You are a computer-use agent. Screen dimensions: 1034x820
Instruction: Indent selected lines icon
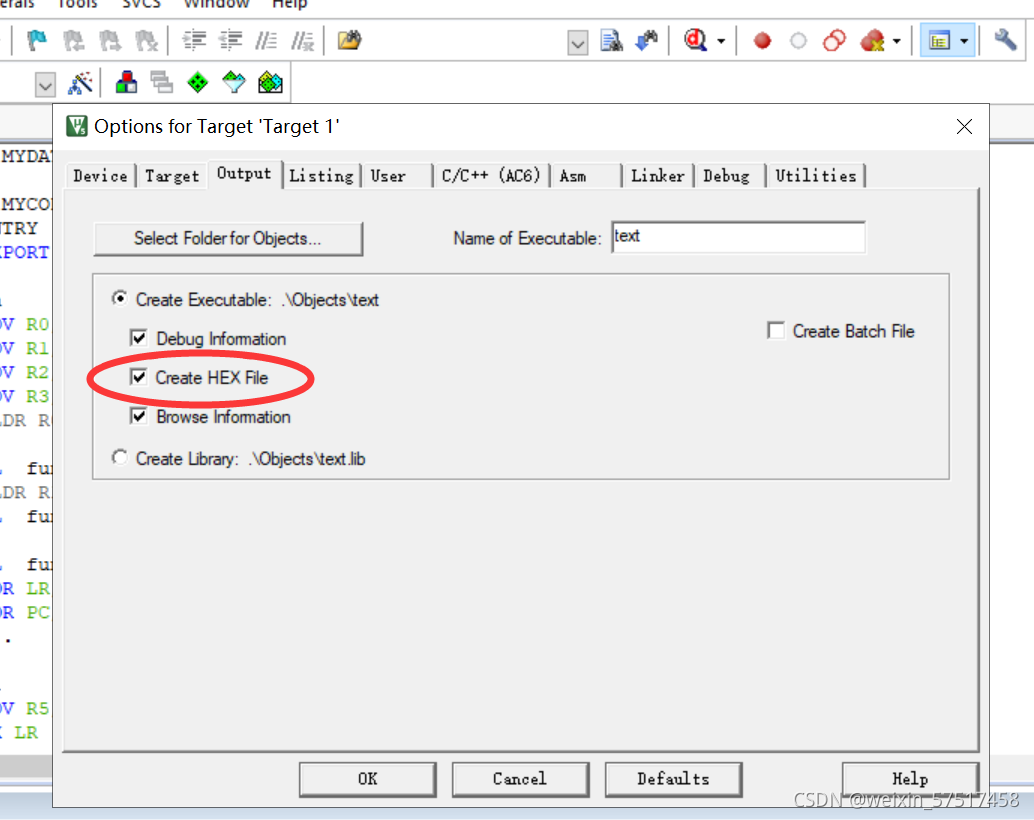pos(194,41)
